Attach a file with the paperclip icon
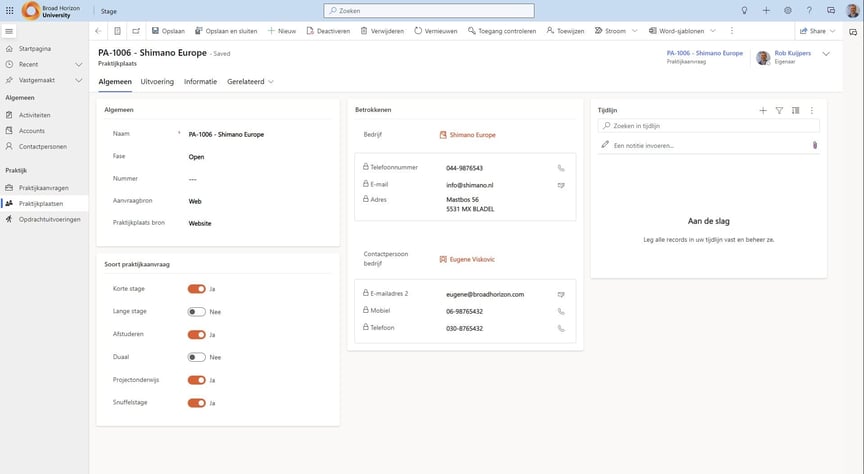This screenshot has height=474, width=864. click(x=815, y=146)
